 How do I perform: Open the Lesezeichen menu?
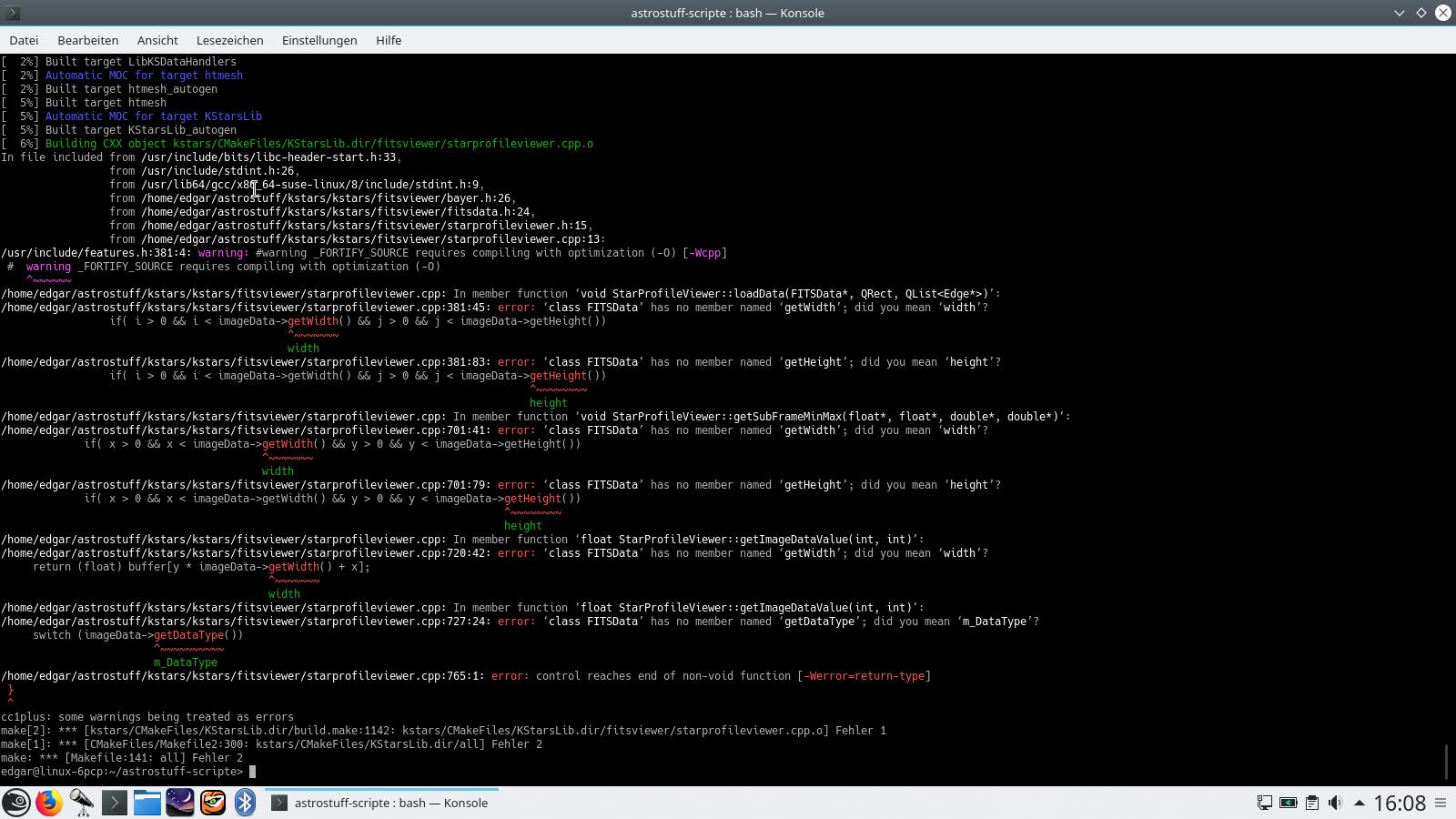tap(229, 40)
